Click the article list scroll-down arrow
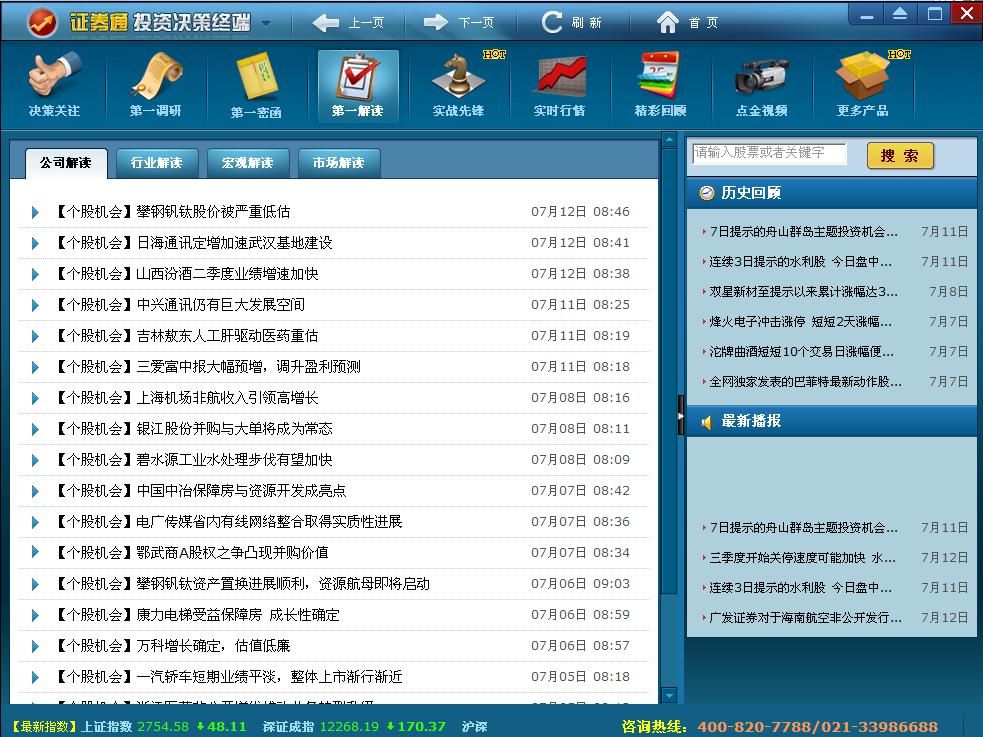Screen dimensions: 983x737 (x=669, y=695)
